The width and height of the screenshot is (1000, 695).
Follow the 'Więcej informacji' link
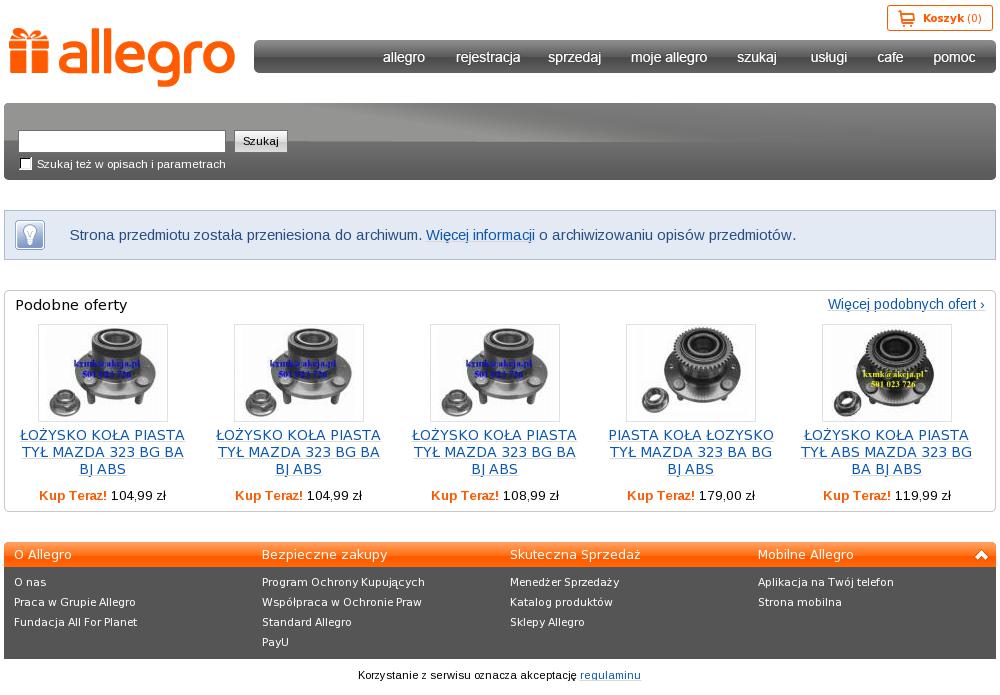point(480,235)
